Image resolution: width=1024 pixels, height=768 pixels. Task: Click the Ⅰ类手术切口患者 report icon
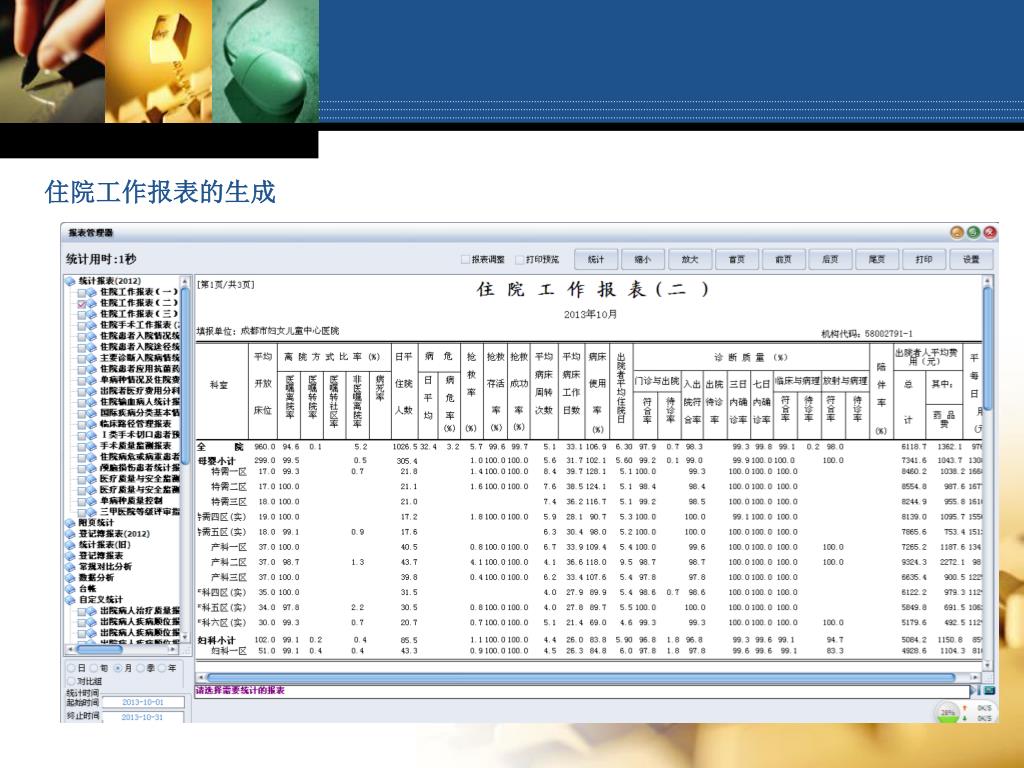tap(92, 435)
